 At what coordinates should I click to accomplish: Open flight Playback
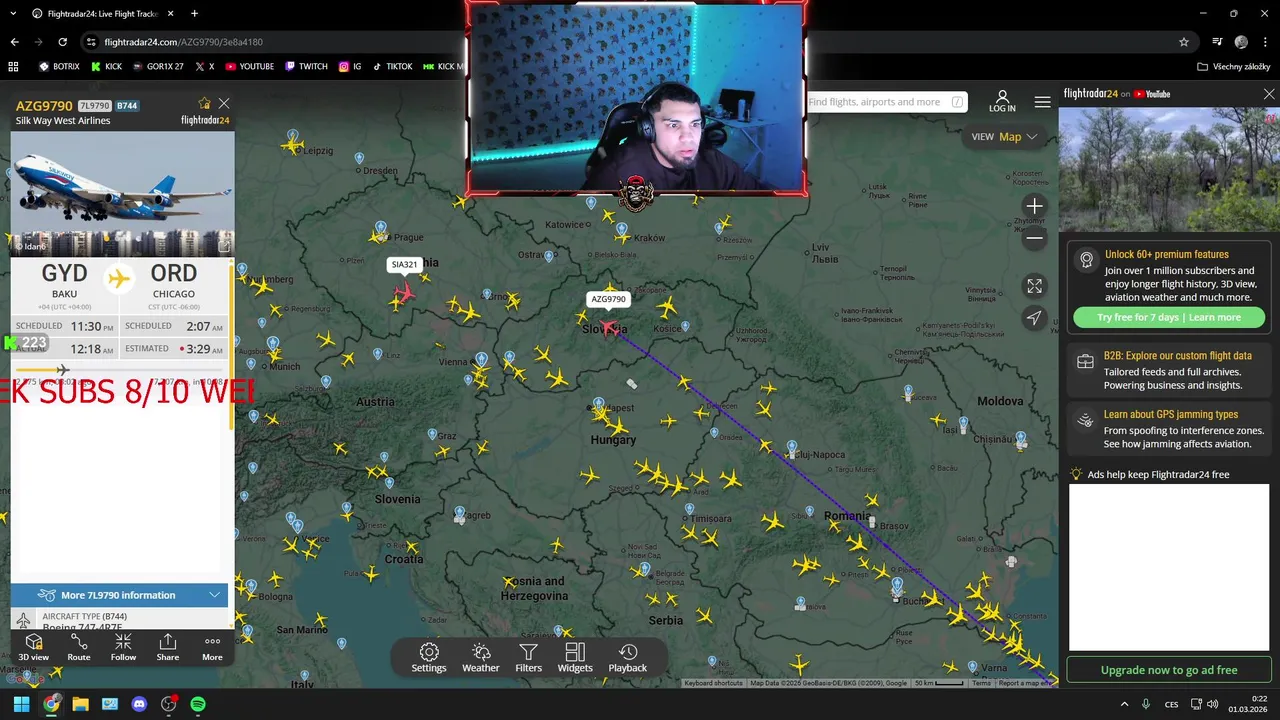tap(628, 658)
